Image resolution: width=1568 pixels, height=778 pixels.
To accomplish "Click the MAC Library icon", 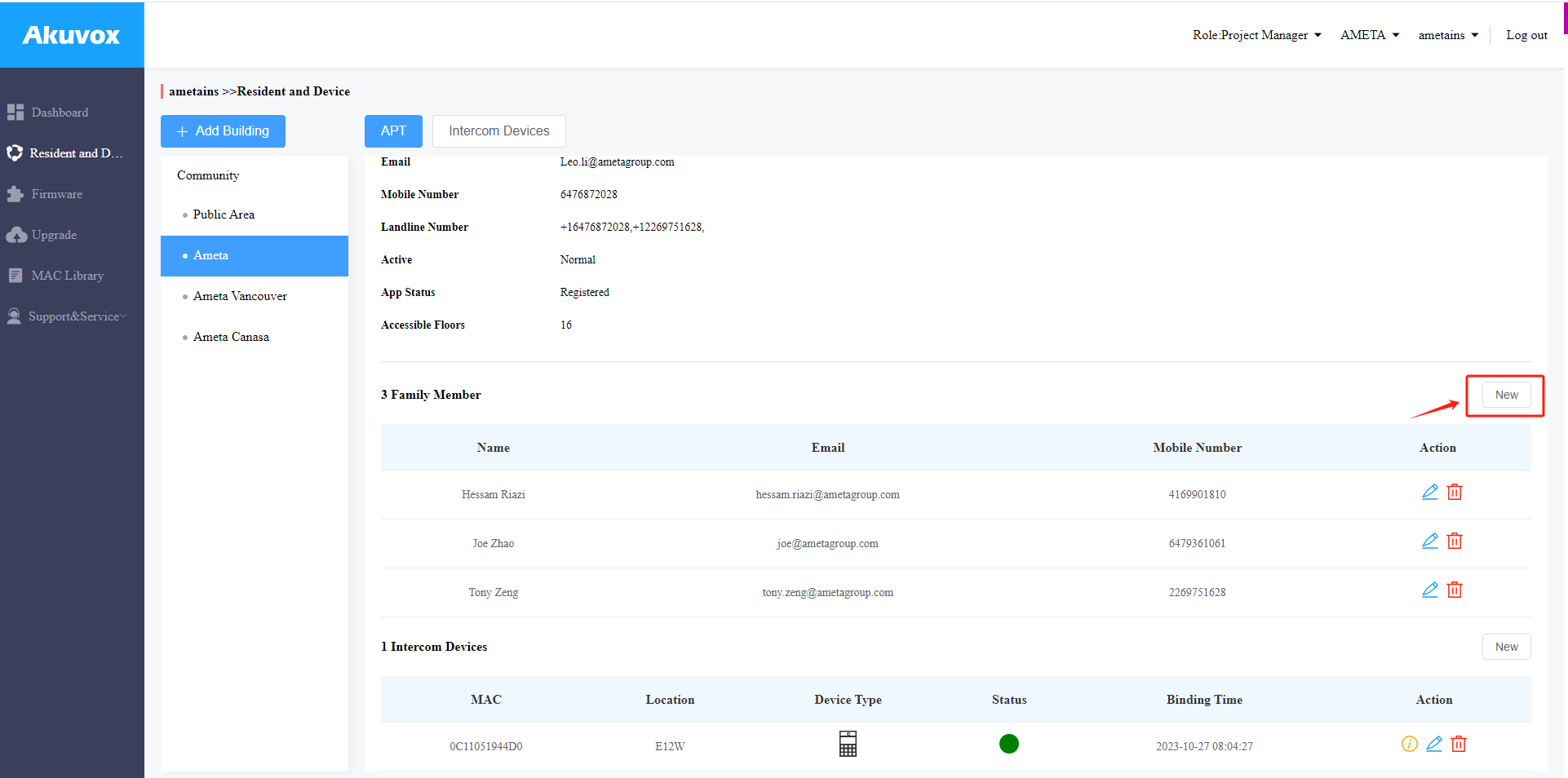I will click(x=15, y=276).
